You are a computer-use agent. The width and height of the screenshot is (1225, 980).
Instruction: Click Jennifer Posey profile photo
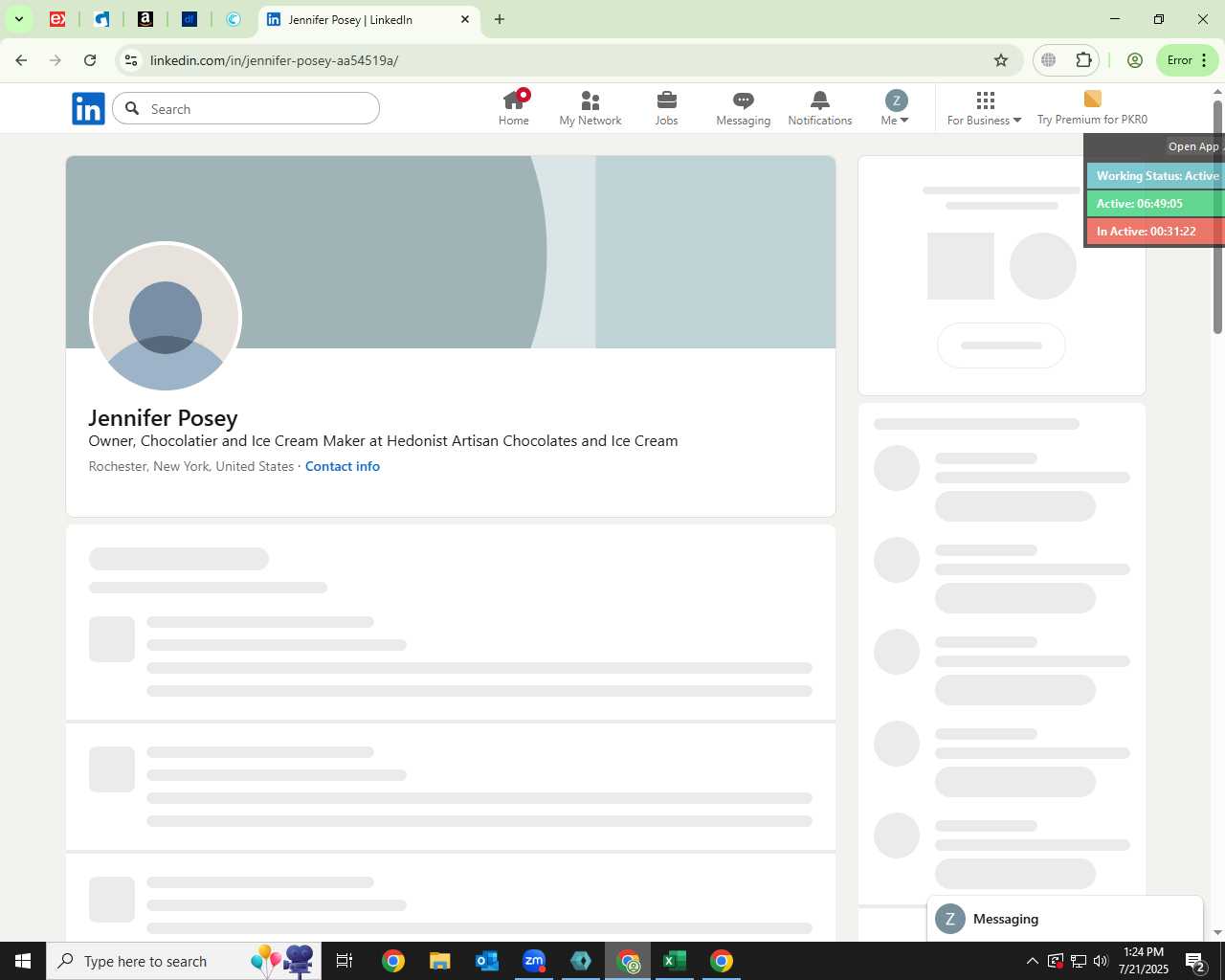166,318
